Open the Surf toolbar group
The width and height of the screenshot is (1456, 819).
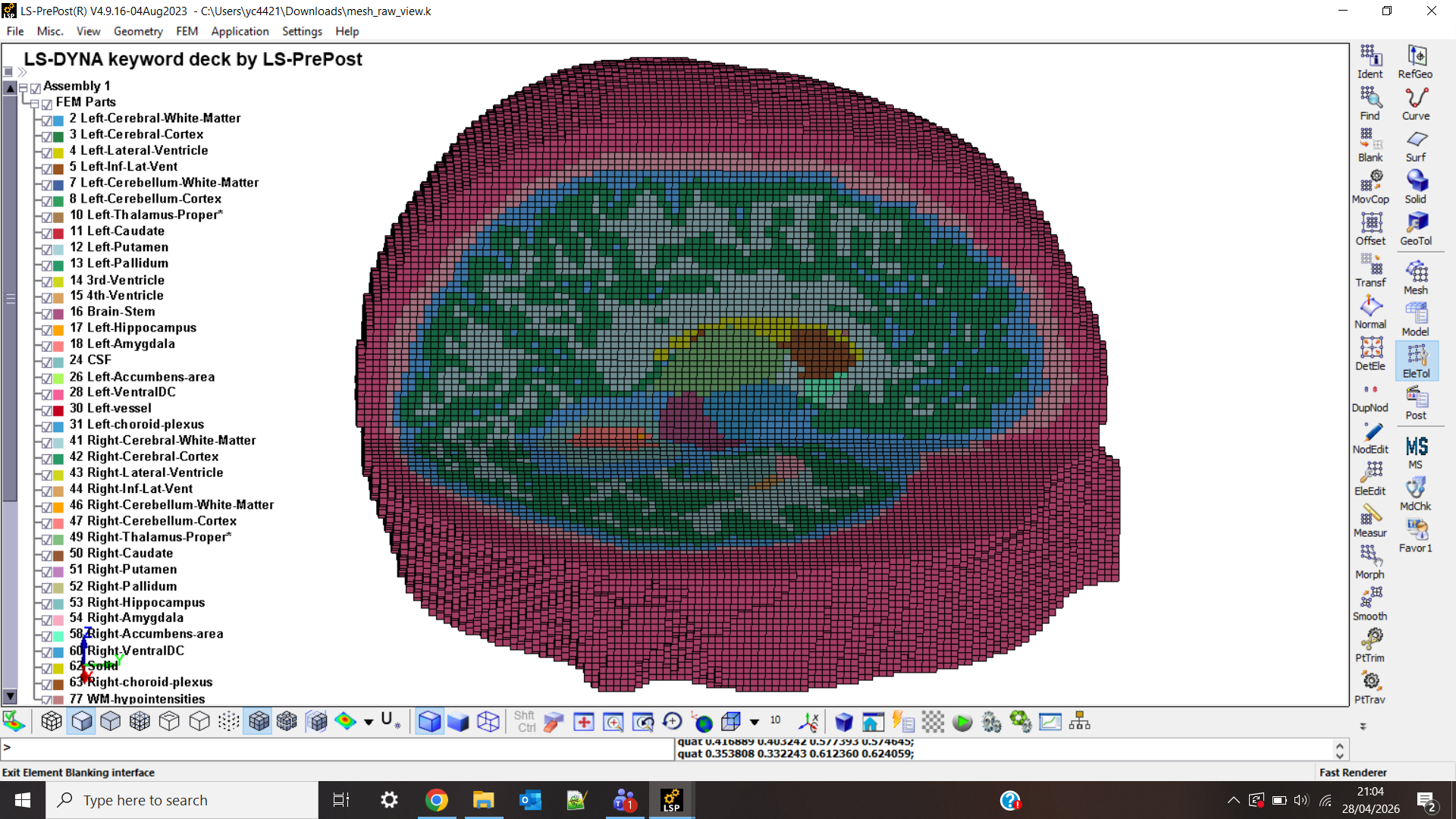[x=1416, y=145]
